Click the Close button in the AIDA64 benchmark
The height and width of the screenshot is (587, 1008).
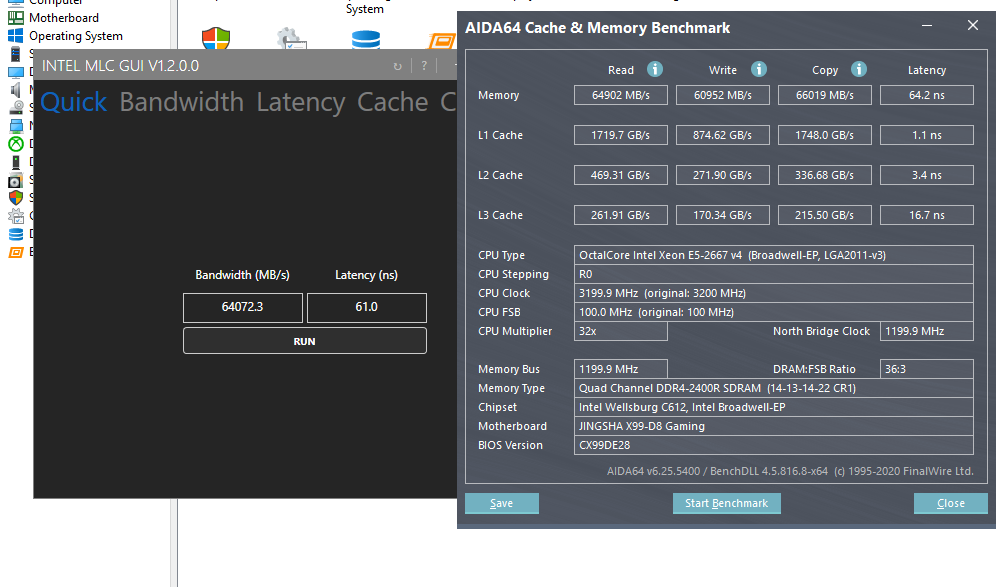point(950,503)
